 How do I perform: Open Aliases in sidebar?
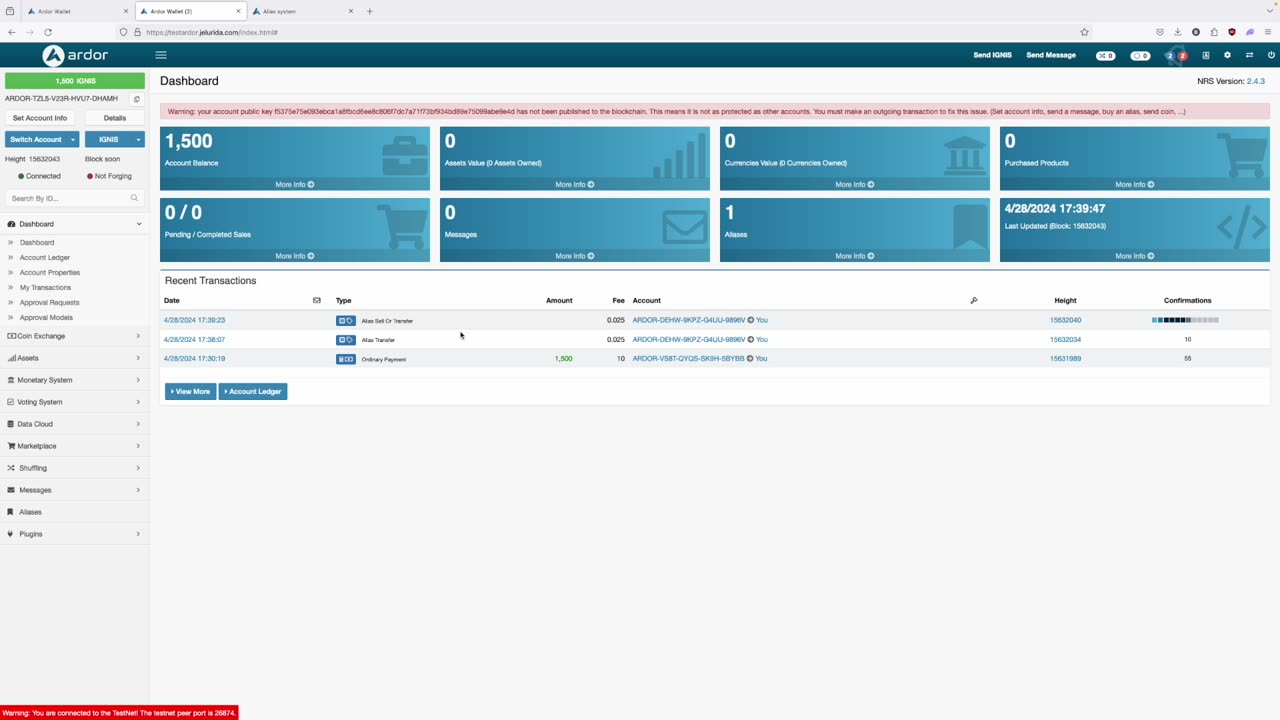(x=74, y=512)
